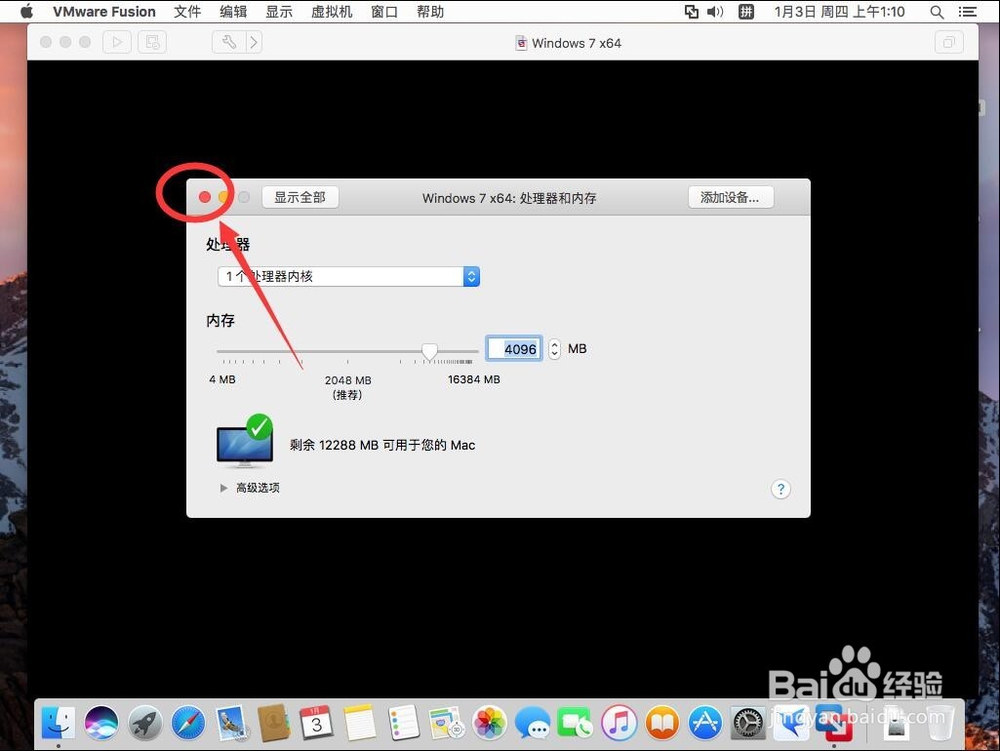Open the 编辑 menu
Screen dimensions: 1000x751
233,11
